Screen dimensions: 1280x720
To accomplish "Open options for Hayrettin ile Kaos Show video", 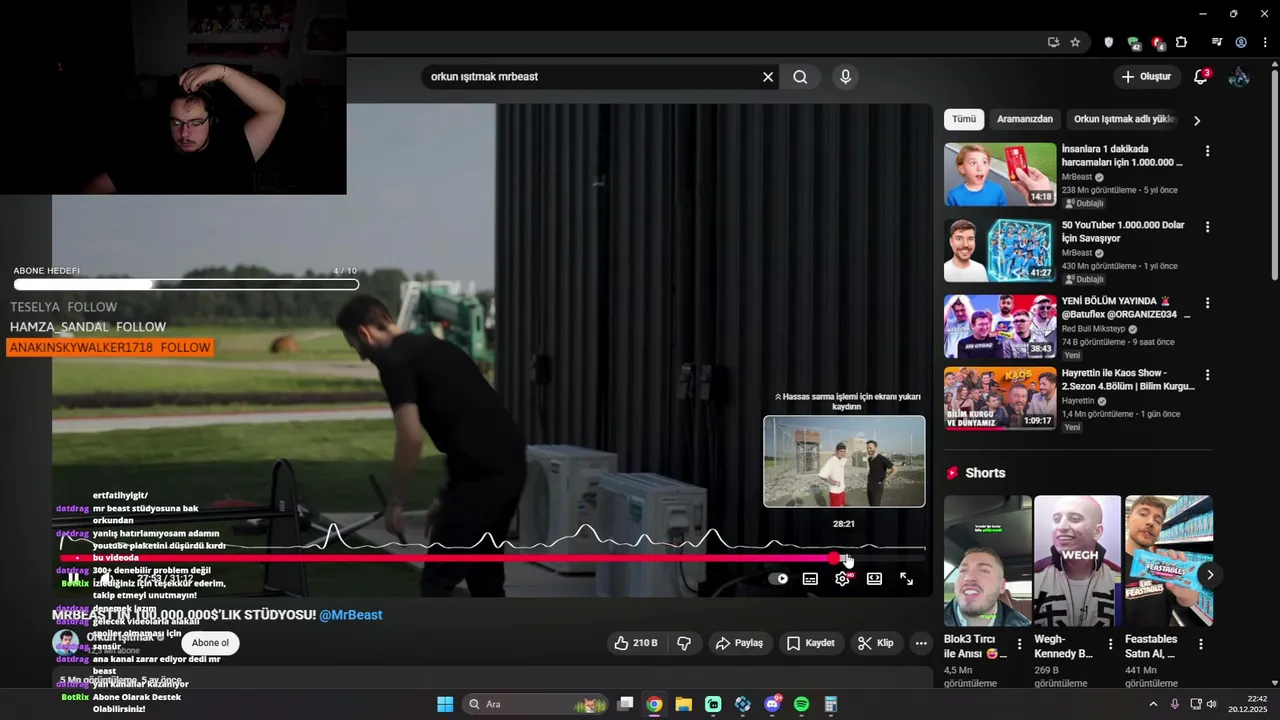I will 1207,375.
